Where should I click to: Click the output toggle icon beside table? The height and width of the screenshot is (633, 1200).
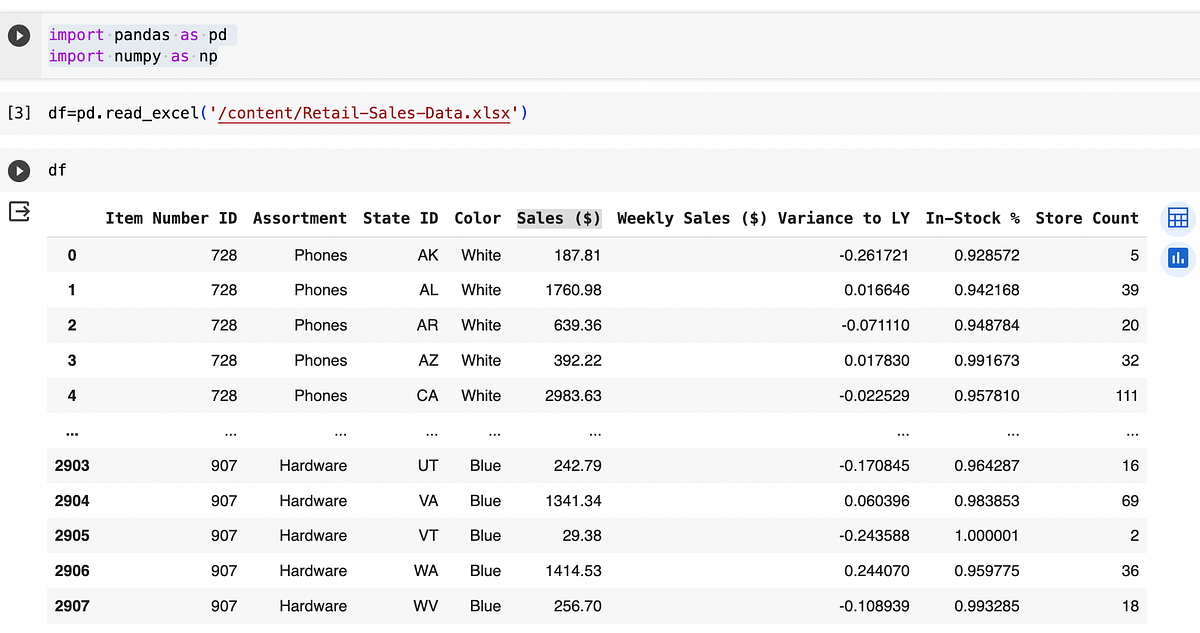pyautogui.click(x=19, y=212)
